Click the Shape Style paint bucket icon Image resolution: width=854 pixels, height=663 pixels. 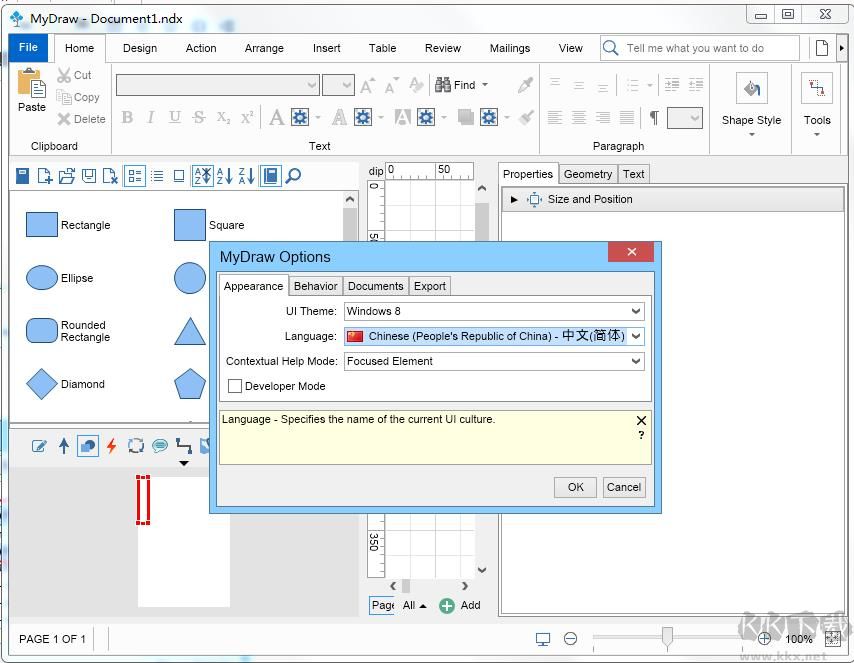(x=751, y=88)
